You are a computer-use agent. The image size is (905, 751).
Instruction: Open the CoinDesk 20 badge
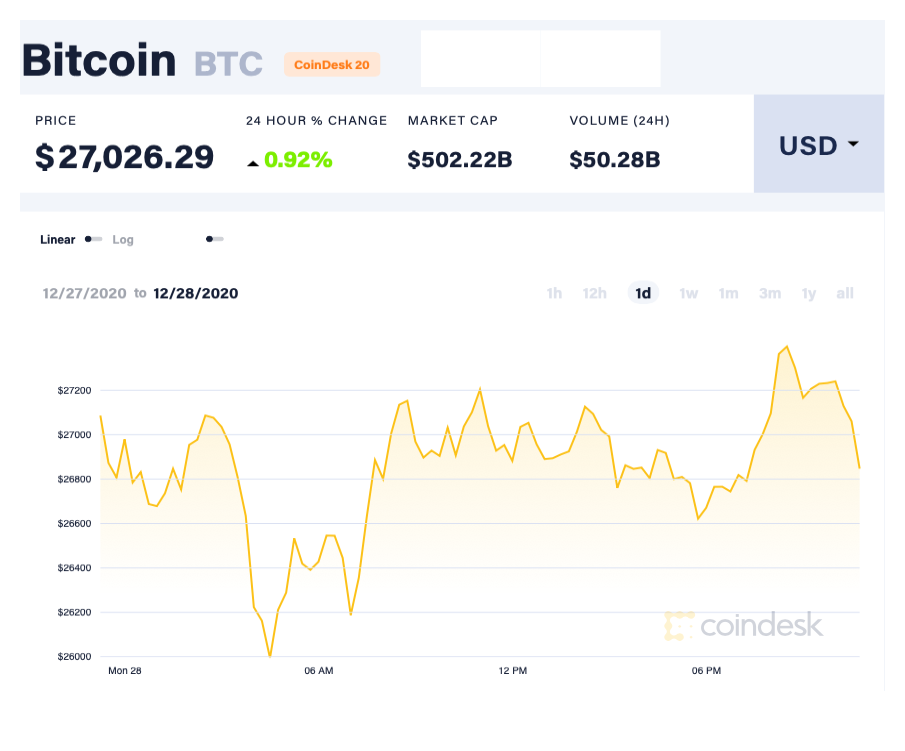(332, 64)
